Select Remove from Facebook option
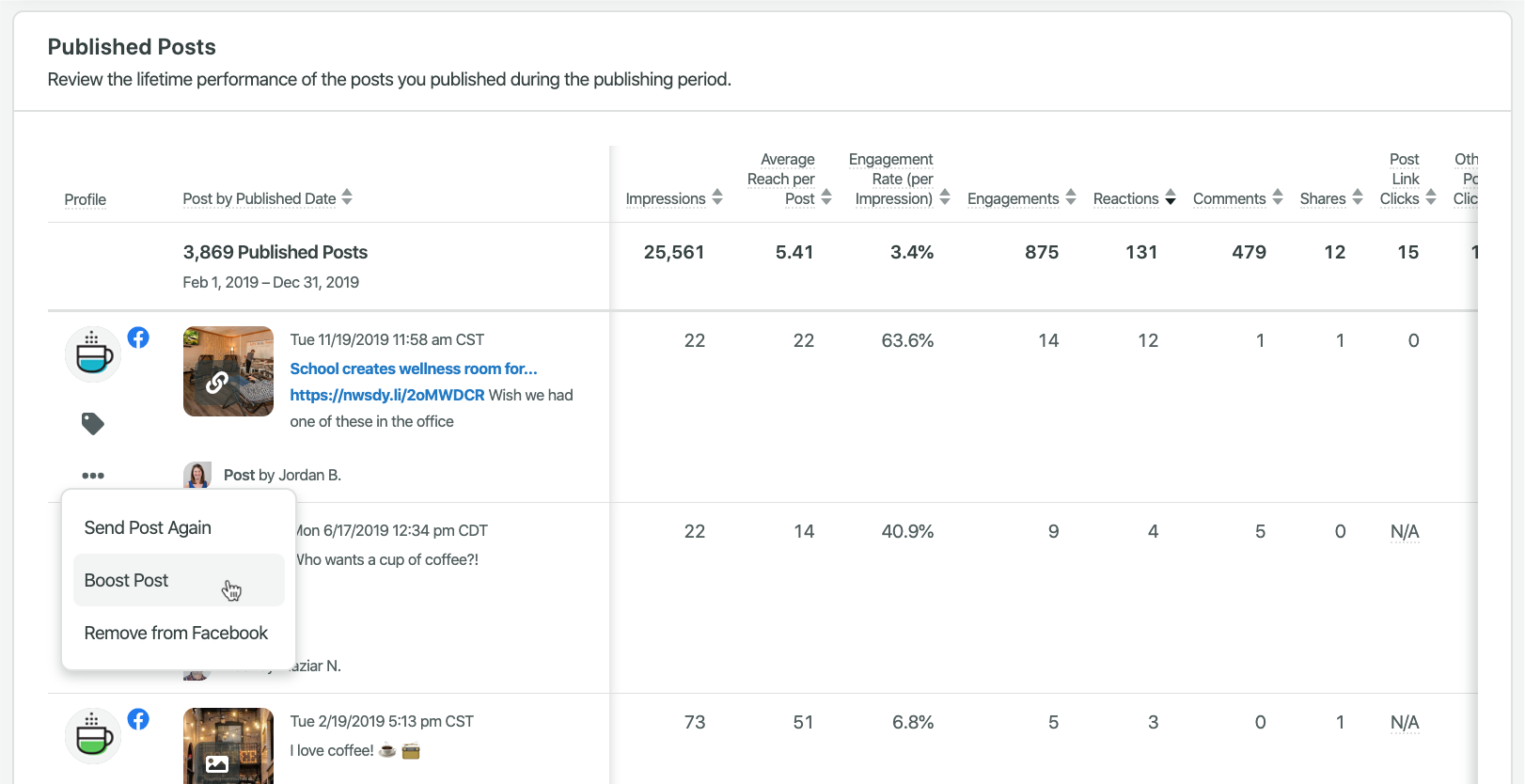 (x=176, y=634)
